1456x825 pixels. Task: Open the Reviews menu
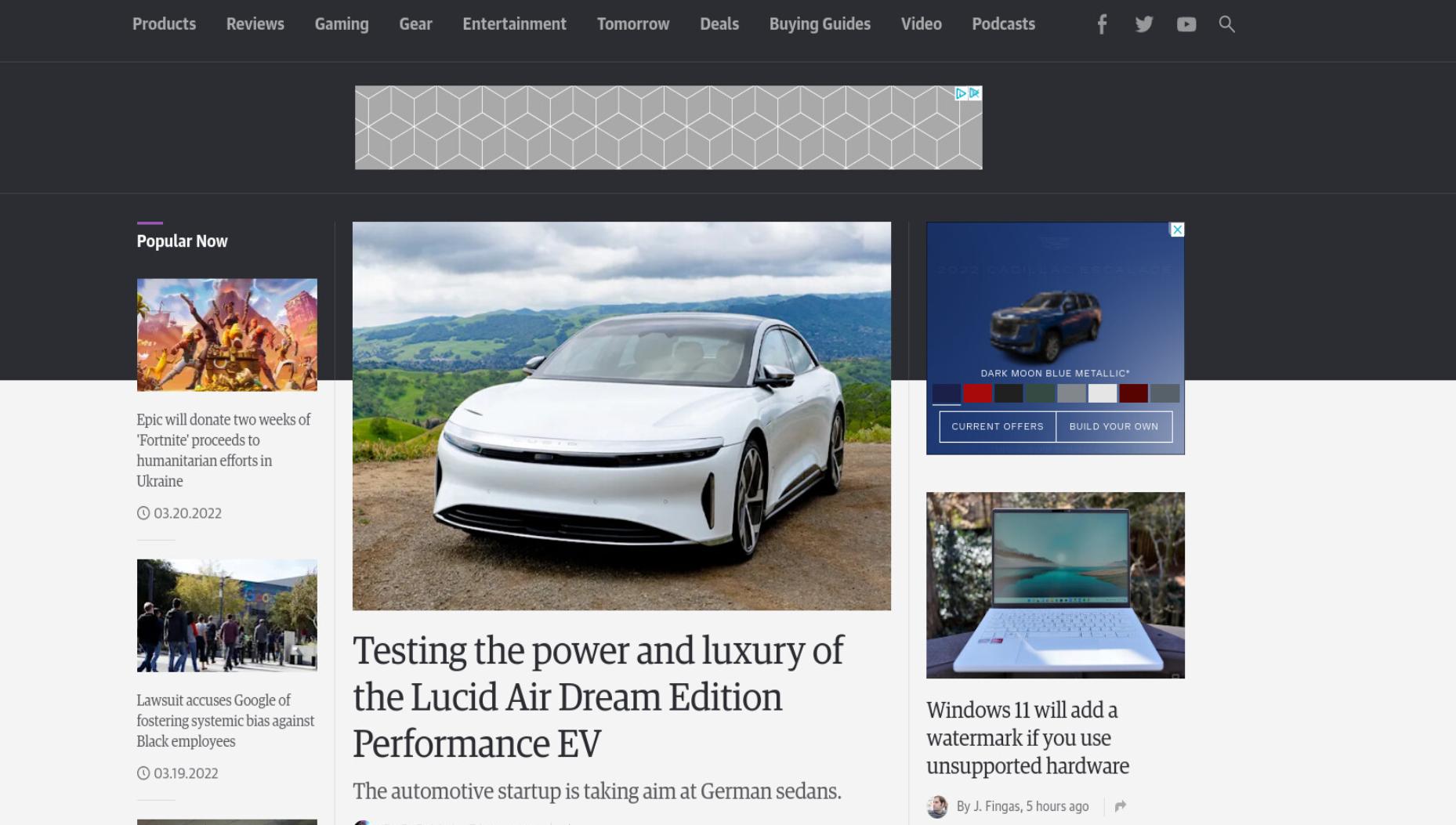coord(255,24)
